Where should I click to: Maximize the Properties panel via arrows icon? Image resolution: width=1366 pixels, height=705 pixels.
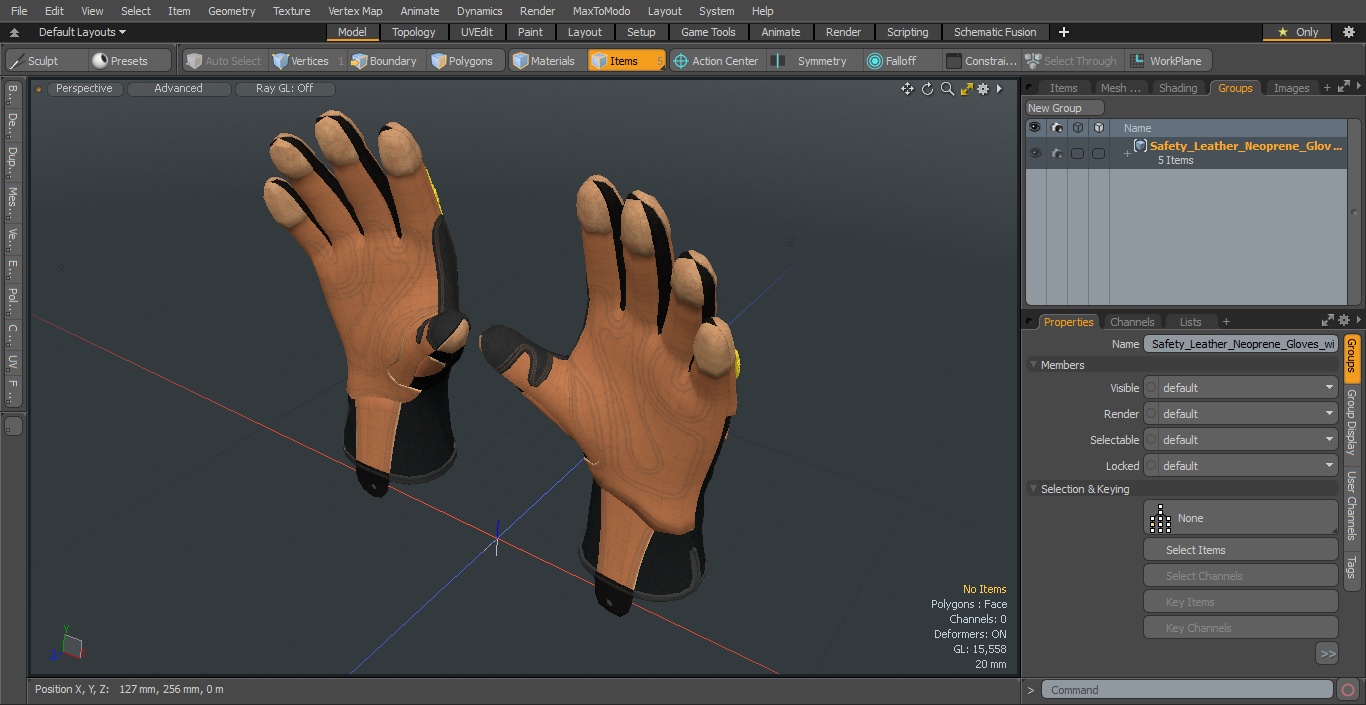(x=1328, y=321)
